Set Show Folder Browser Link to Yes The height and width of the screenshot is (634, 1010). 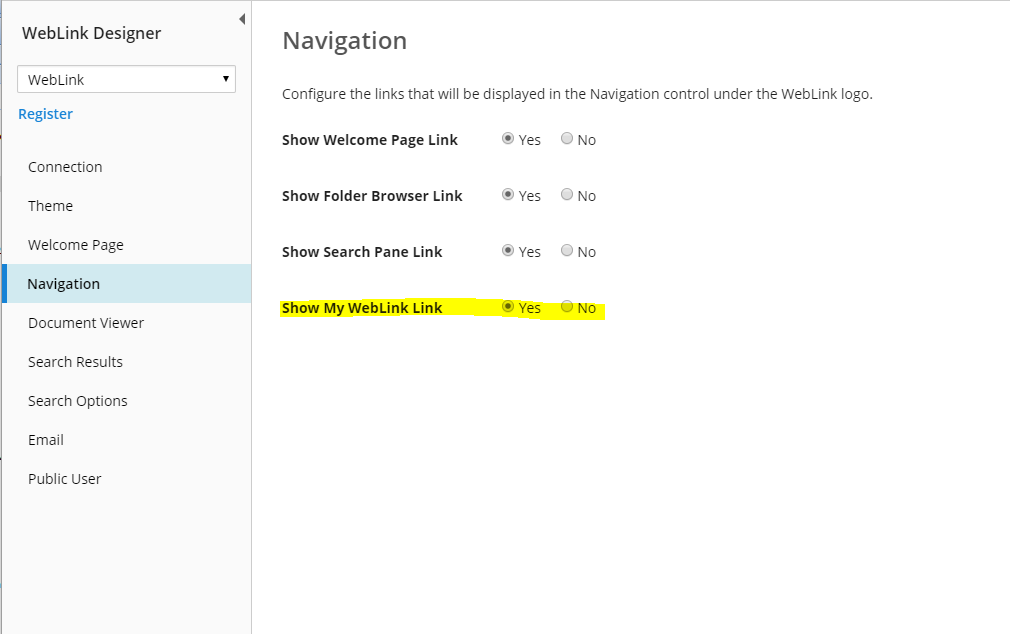[x=508, y=195]
